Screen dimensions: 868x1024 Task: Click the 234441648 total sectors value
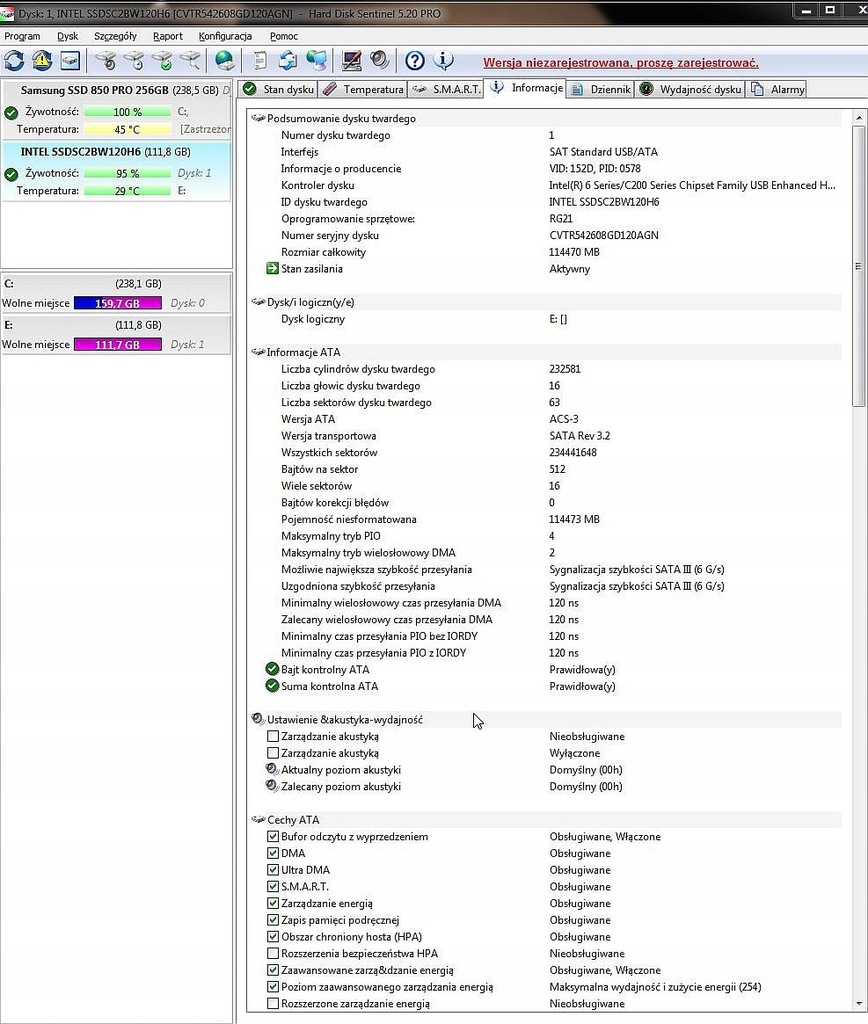[572, 452]
